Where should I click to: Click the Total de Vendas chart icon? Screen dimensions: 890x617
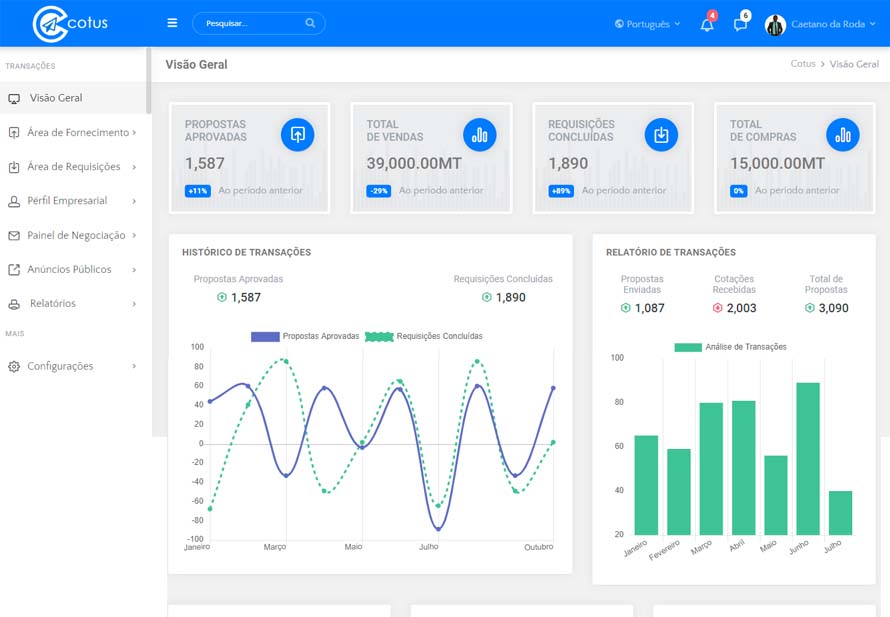480,135
